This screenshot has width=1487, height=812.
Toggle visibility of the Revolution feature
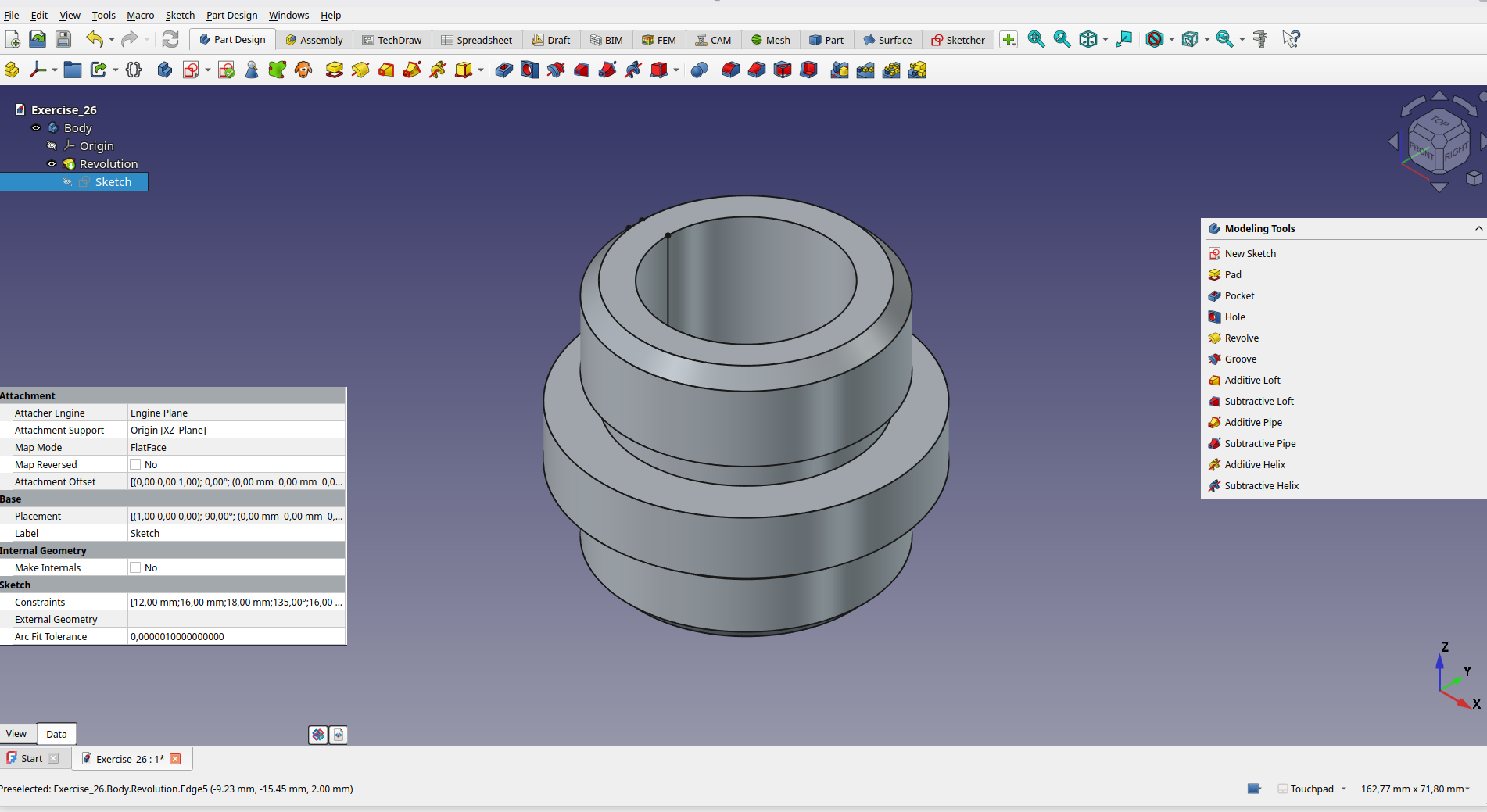point(52,164)
